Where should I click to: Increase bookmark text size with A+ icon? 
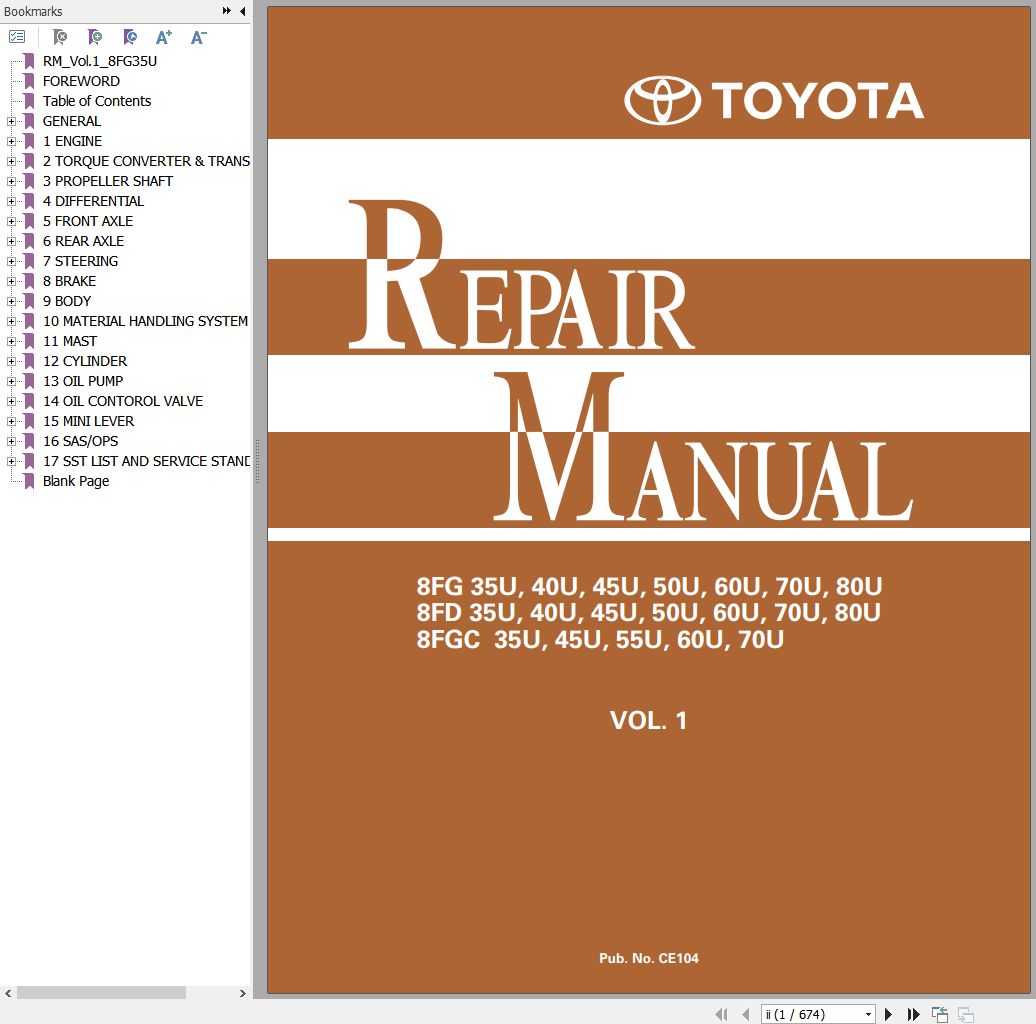click(x=163, y=37)
